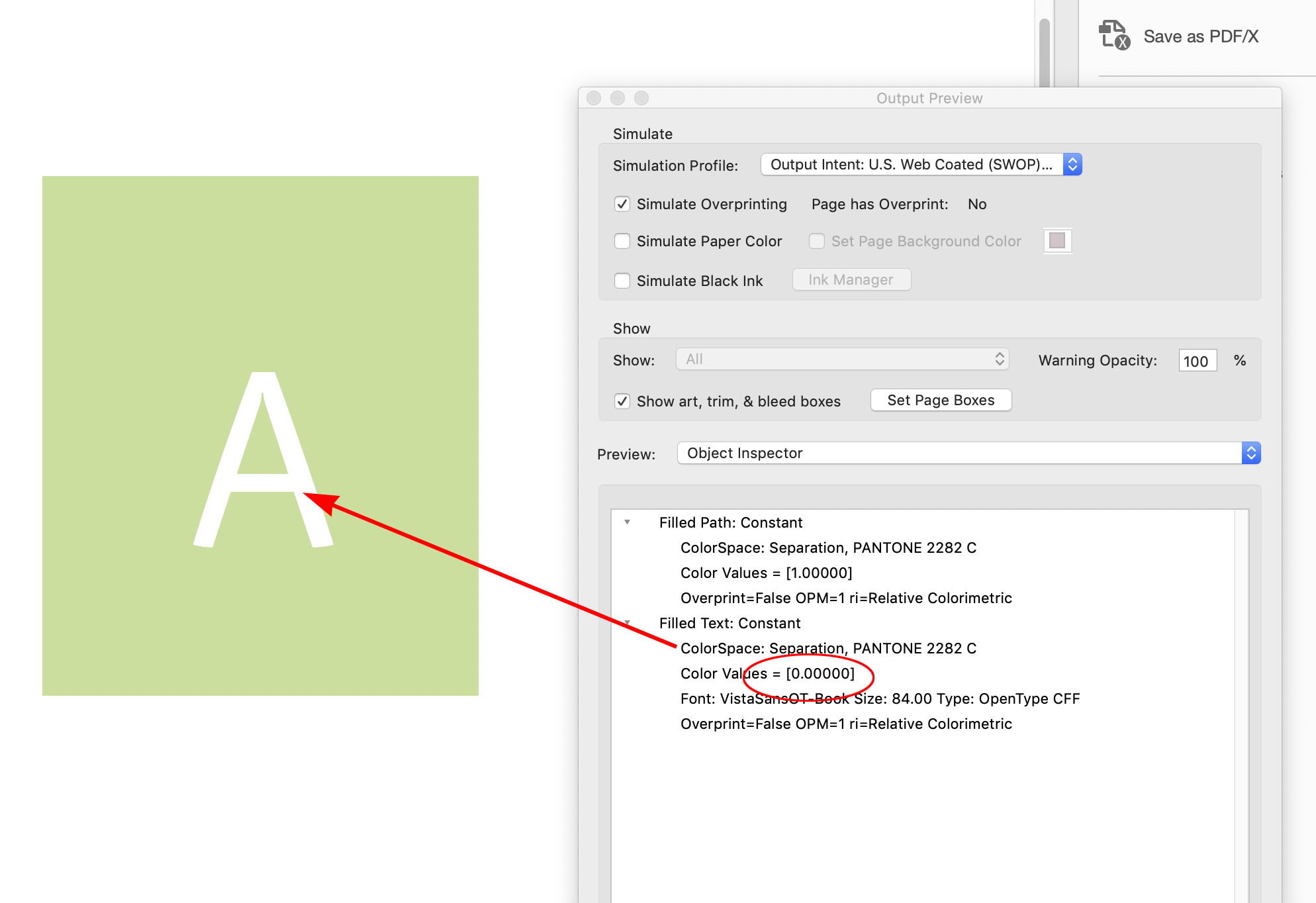This screenshot has width=1316, height=903.
Task: Select the Filled Path: Constant list item
Action: coord(731,522)
